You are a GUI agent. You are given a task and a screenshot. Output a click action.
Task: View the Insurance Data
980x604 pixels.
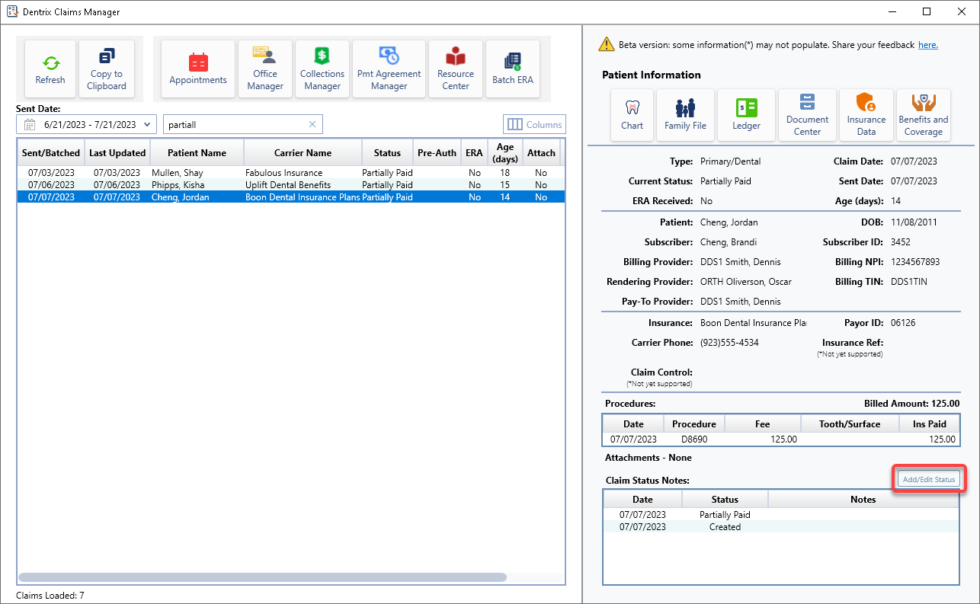[x=866, y=114]
